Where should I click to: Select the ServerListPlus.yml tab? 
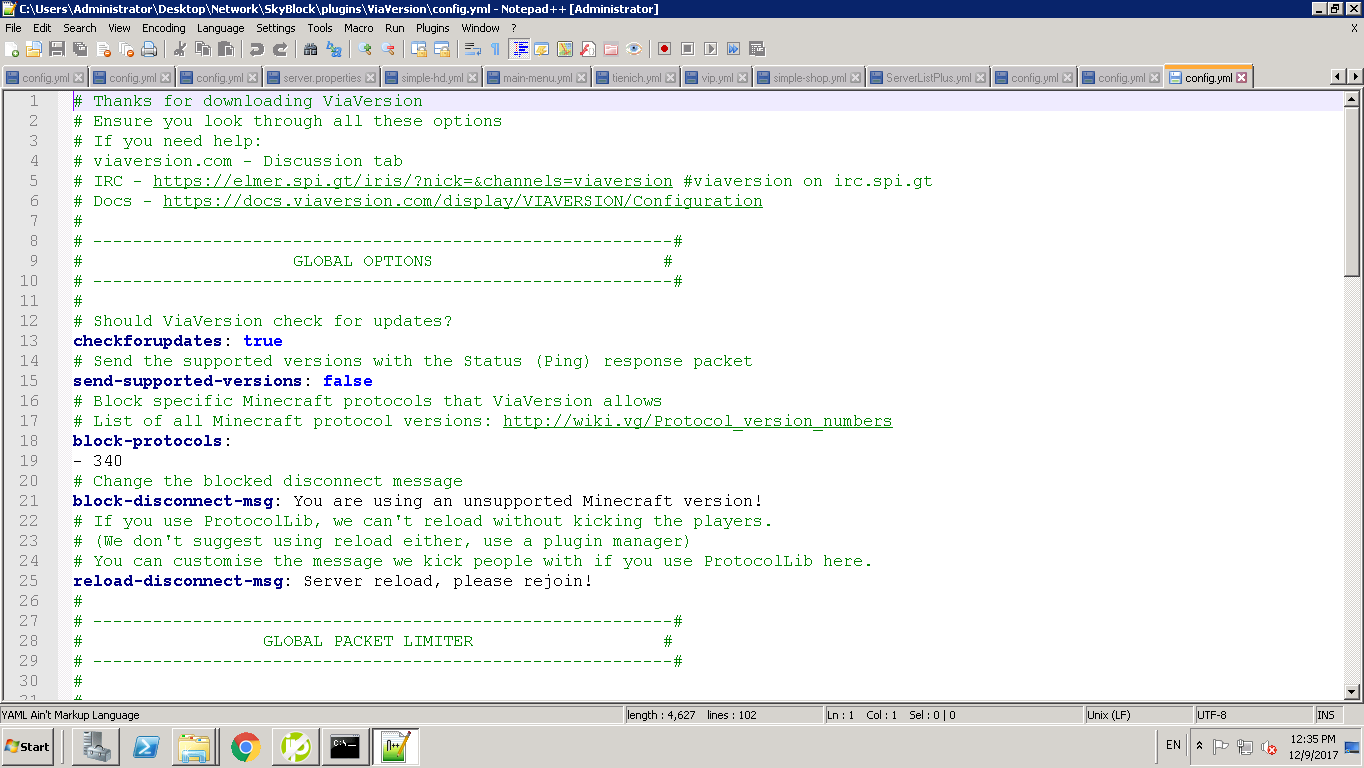(x=928, y=78)
